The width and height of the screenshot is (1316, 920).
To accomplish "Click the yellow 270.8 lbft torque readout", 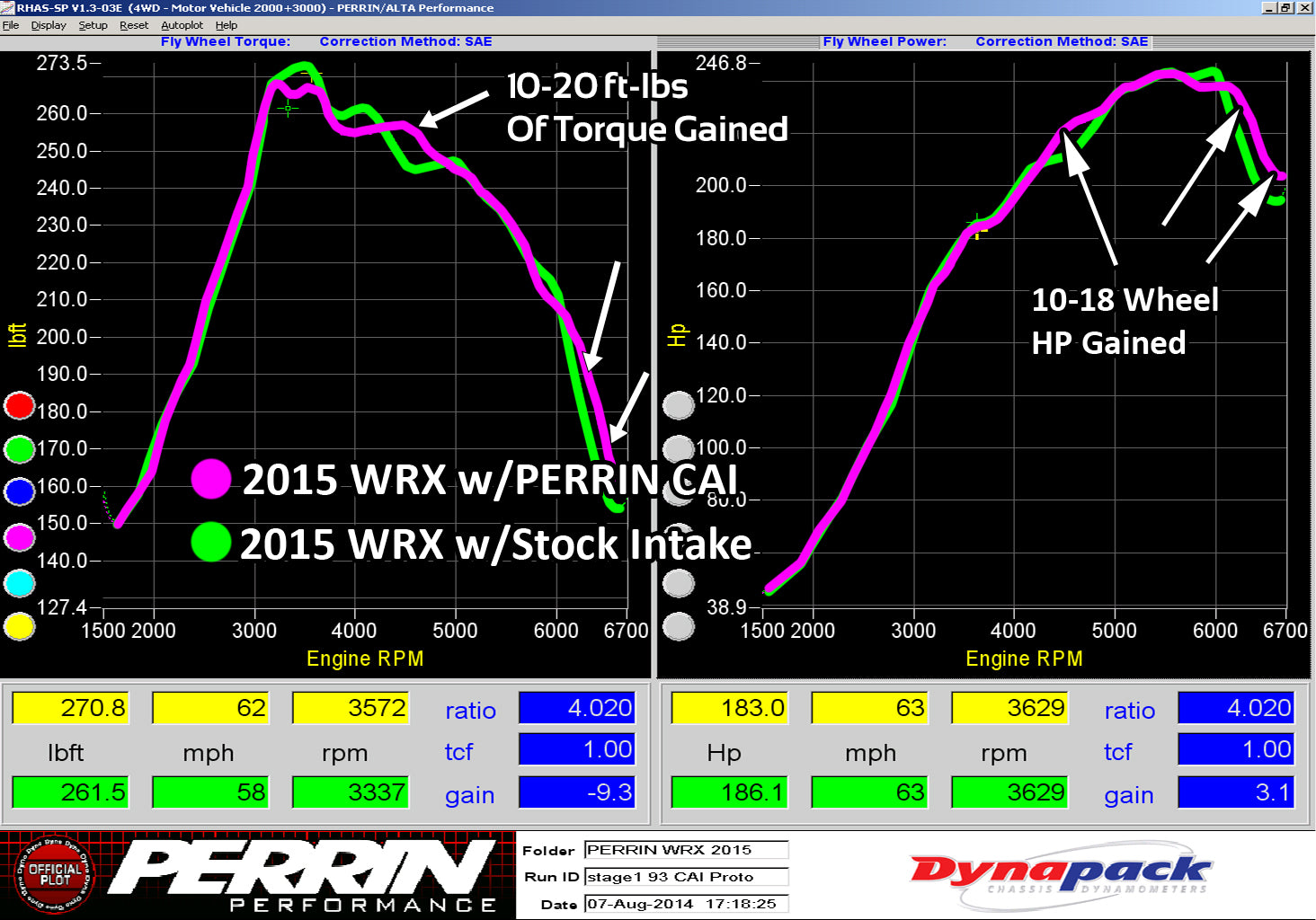I will [70, 708].
